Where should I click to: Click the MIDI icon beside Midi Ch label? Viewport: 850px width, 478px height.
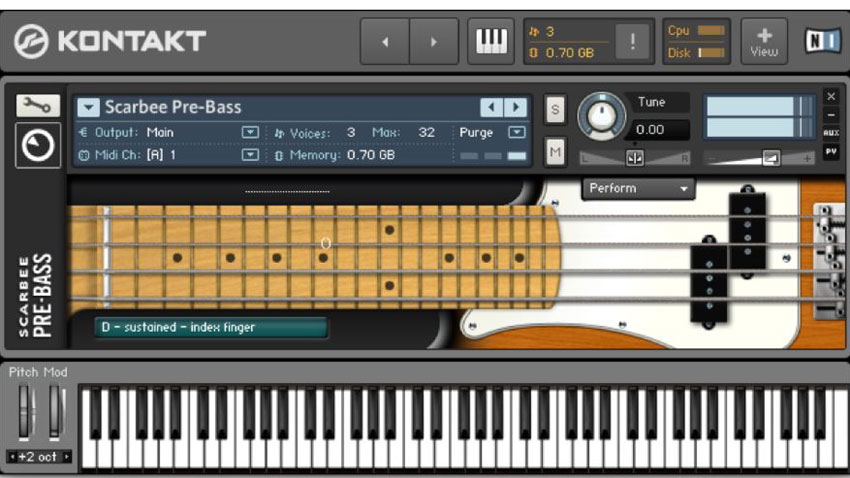pos(83,155)
